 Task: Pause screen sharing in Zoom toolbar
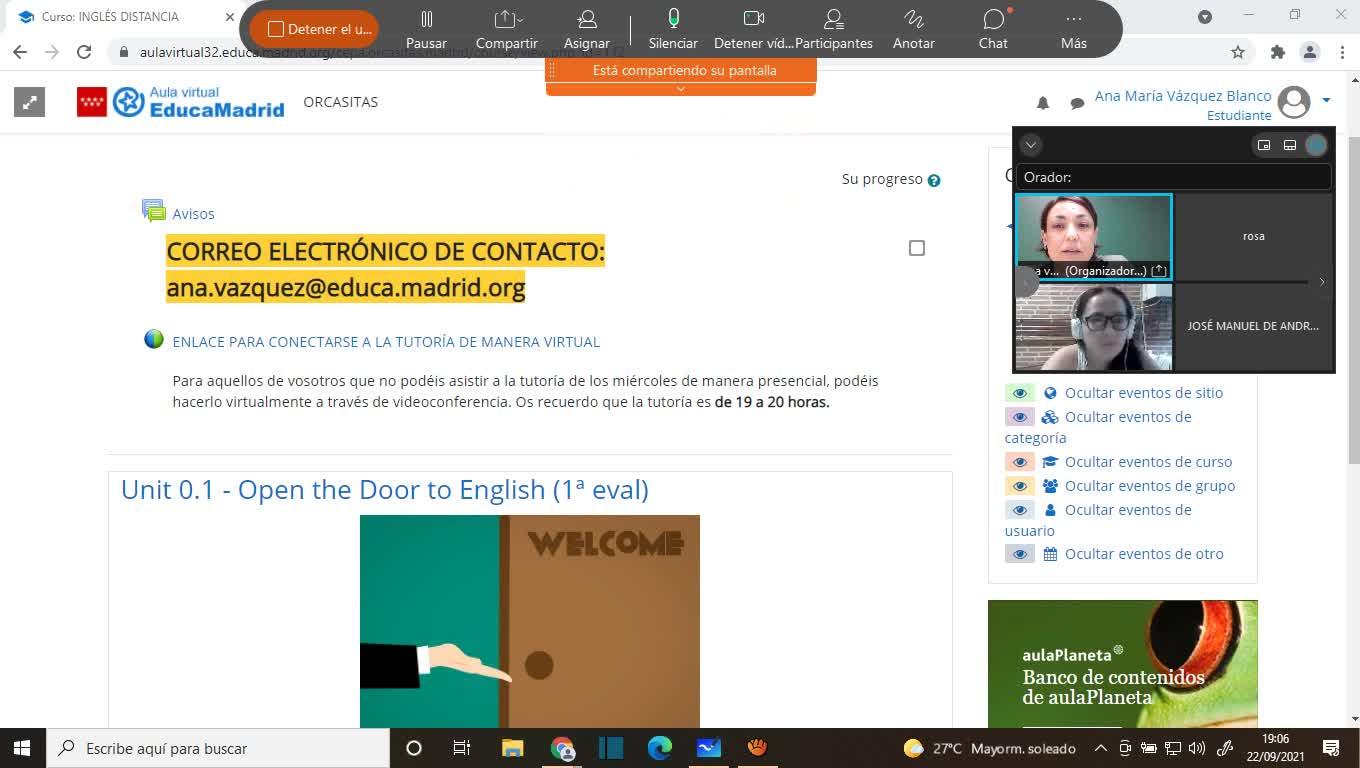427,29
